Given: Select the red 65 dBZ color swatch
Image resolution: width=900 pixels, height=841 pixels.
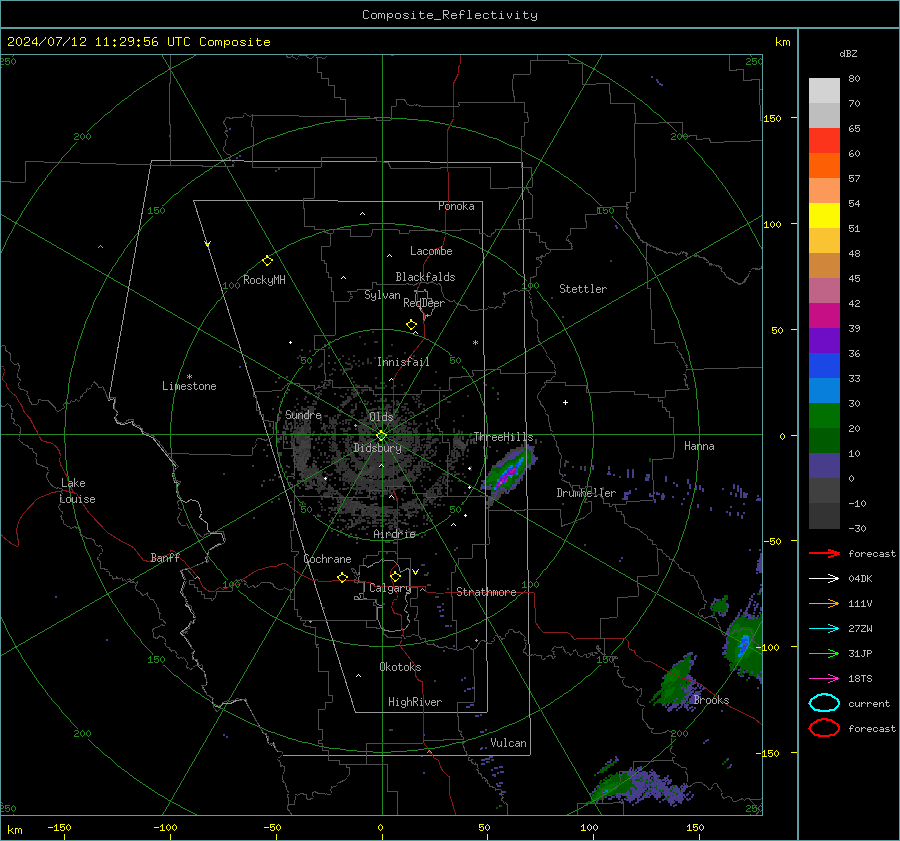Looking at the screenshot, I should pos(824,140).
